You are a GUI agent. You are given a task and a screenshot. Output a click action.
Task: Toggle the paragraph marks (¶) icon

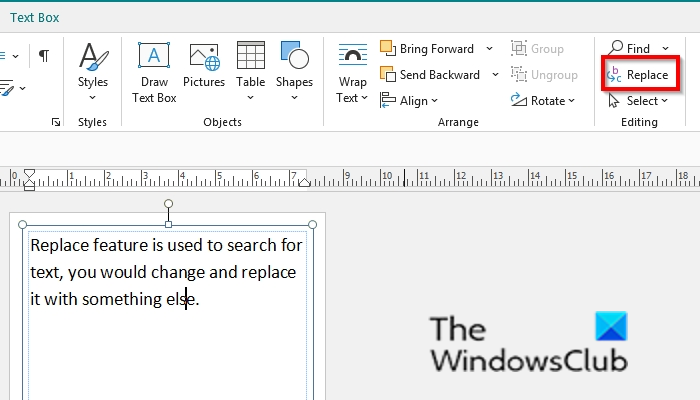pyautogui.click(x=44, y=56)
